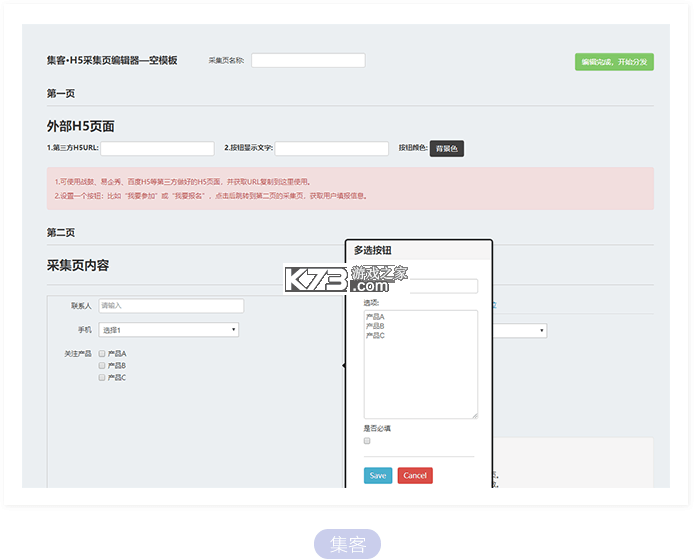
Task: Click the Save button in popup
Action: [378, 475]
